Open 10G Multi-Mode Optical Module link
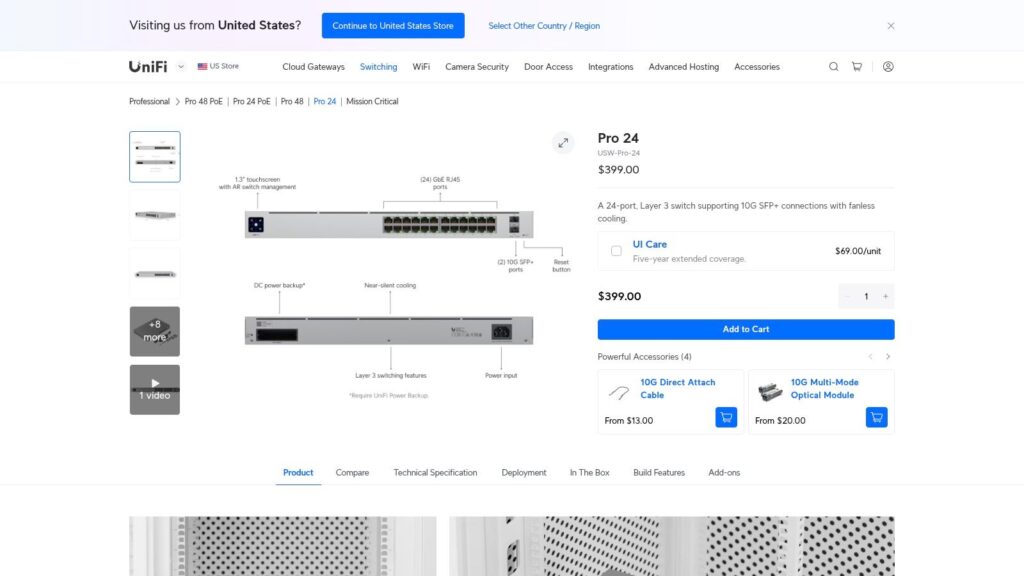1024x576 pixels. pyautogui.click(x=825, y=389)
